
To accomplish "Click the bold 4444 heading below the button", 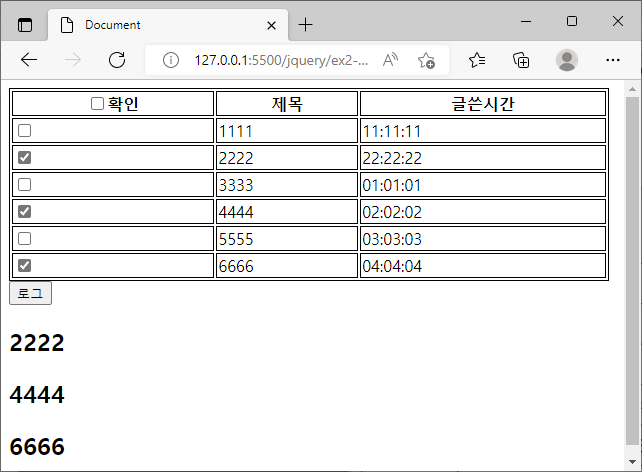I will coord(37,395).
